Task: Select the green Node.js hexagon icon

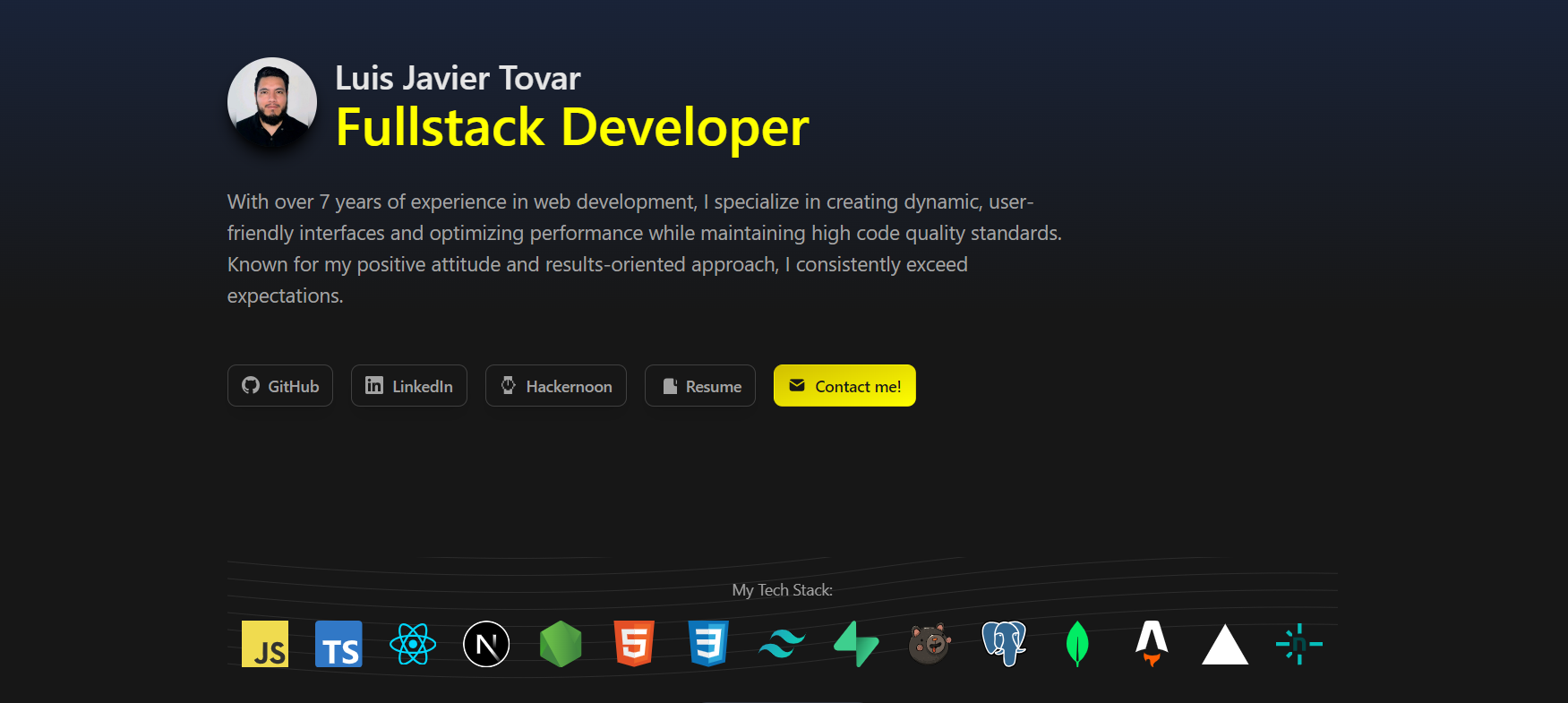Action: [561, 644]
